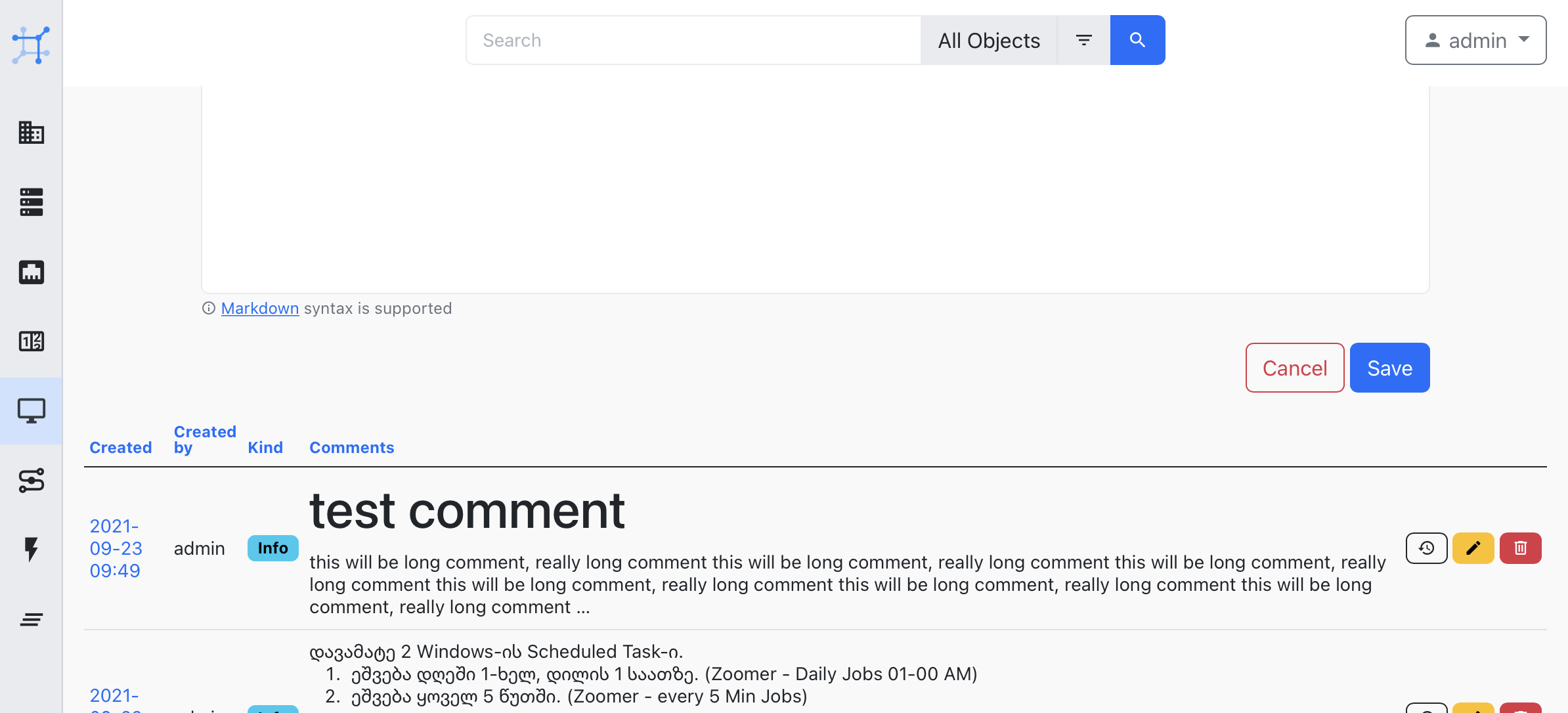1568x713 pixels.
Task: Open the Organization building icon menu
Action: 31,133
